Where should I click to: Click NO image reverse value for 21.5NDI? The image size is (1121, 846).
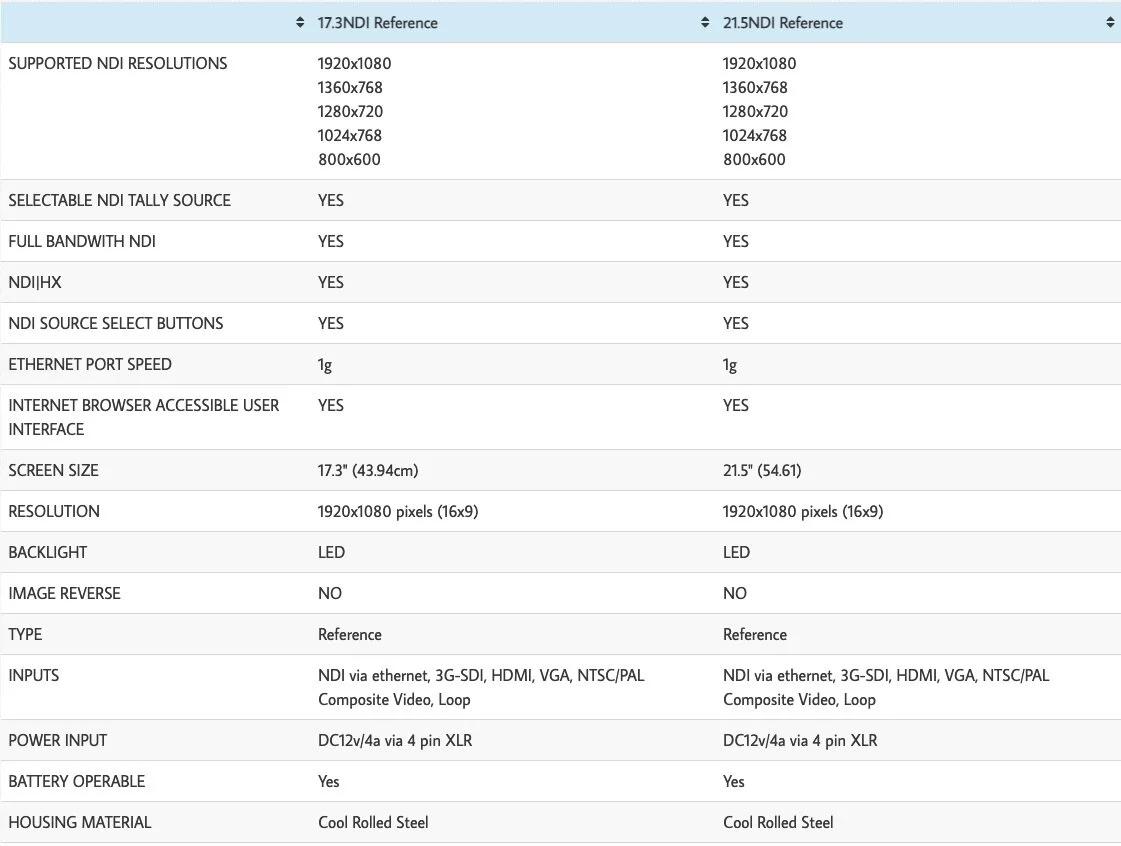click(735, 594)
